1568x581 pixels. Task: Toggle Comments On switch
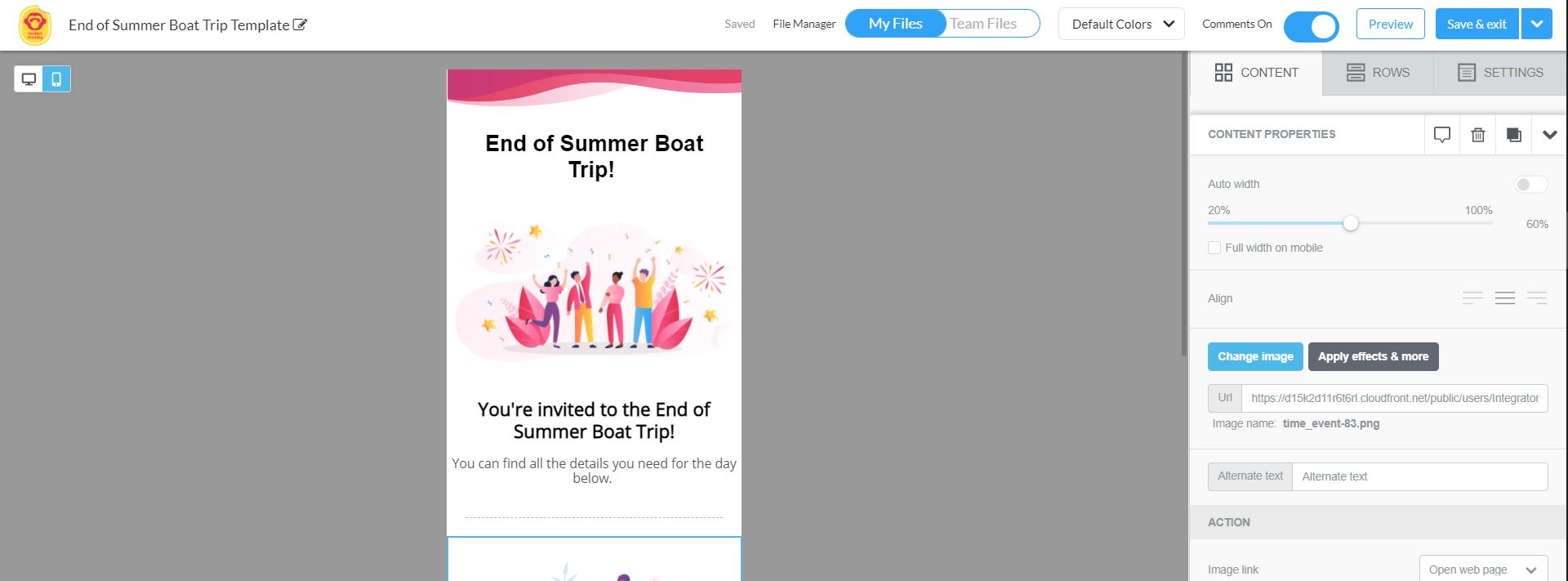(1311, 26)
